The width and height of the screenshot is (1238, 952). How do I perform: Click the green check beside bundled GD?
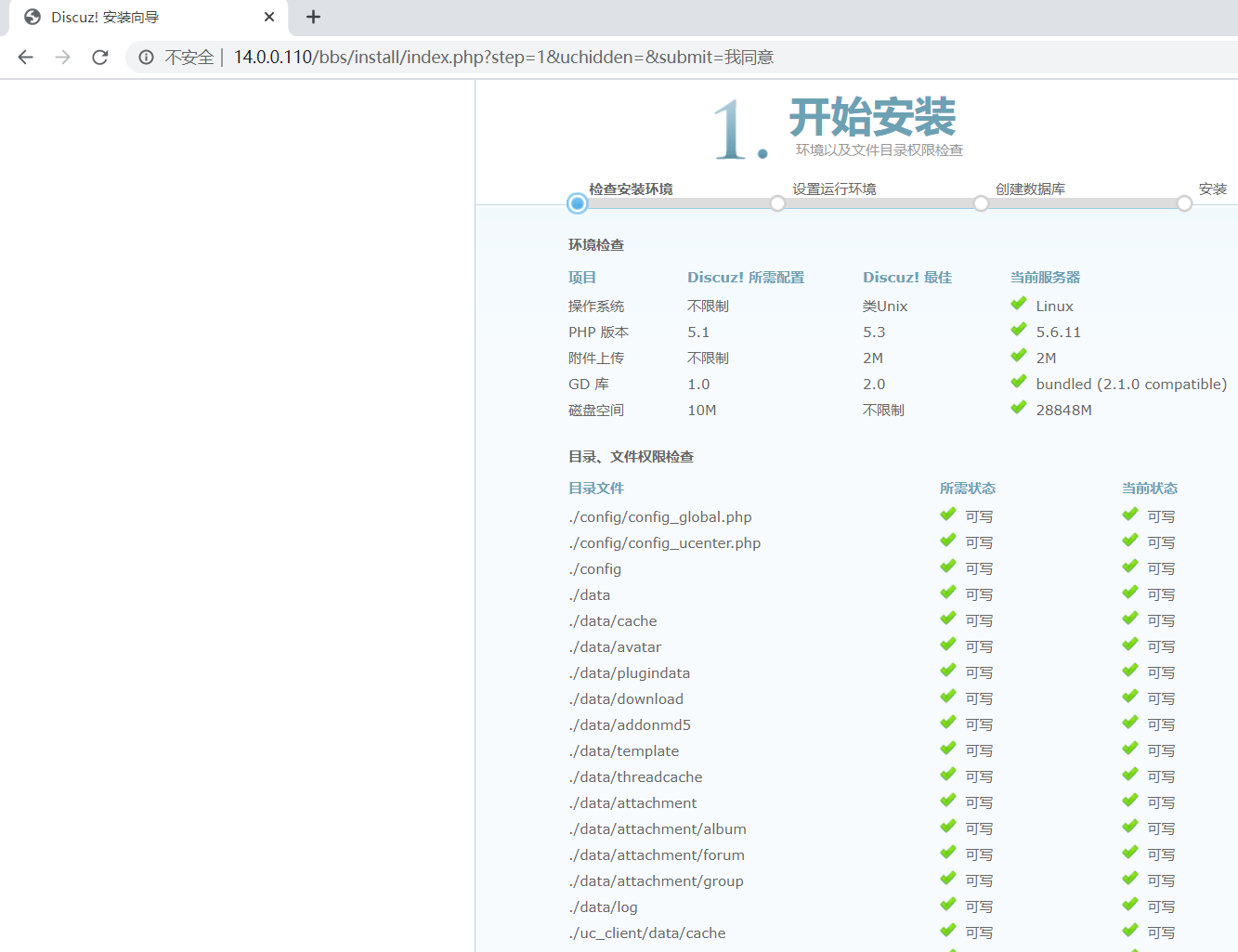(1019, 382)
